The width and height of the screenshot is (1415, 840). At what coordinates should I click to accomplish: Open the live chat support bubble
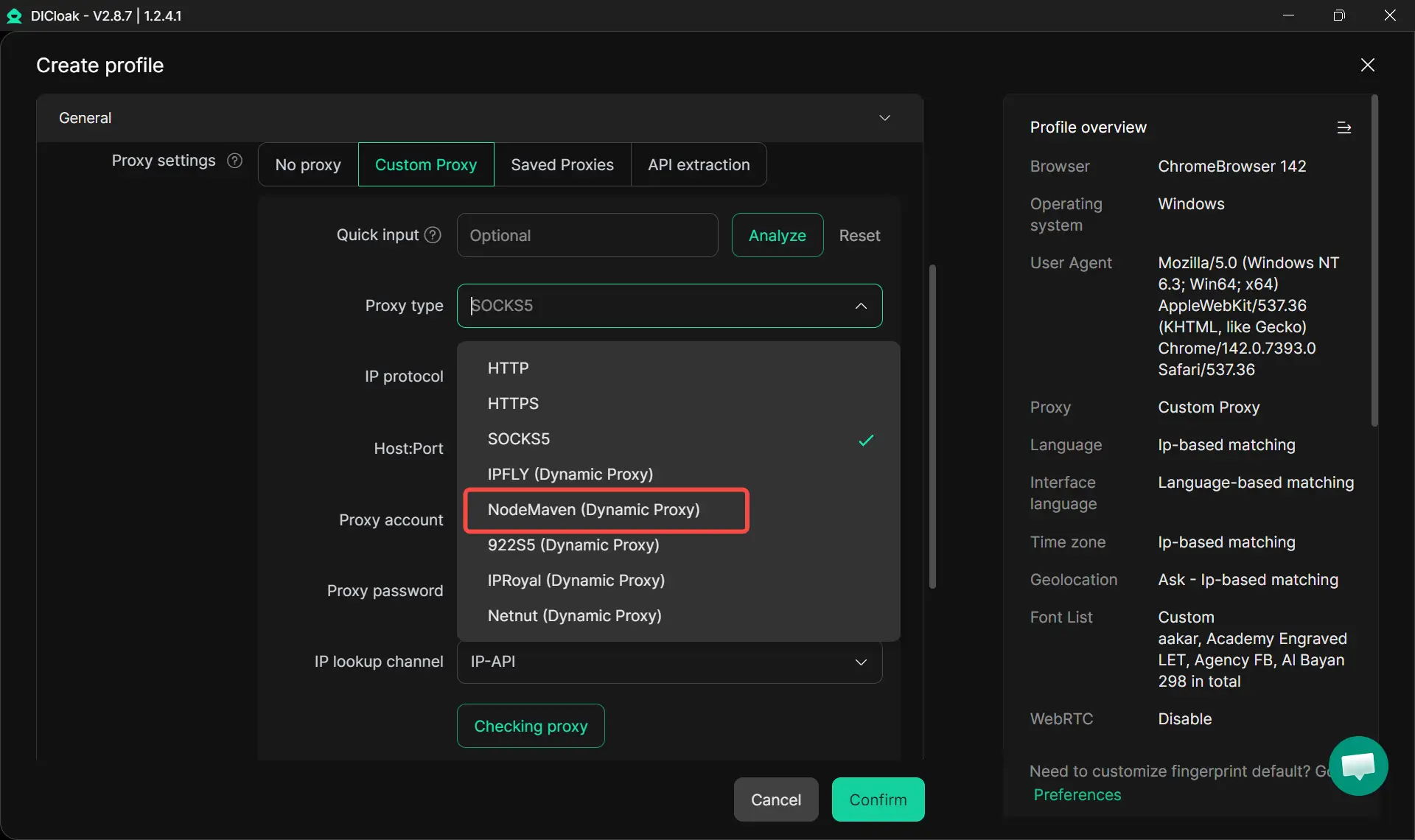[x=1358, y=766]
